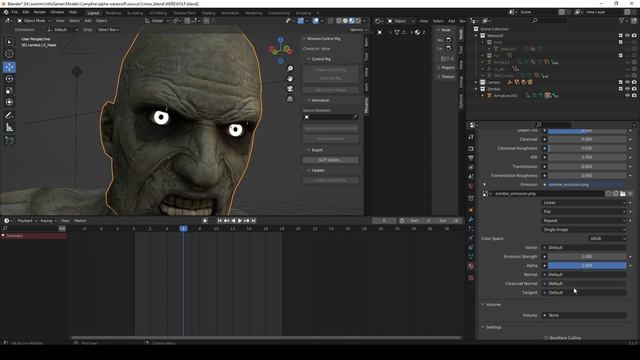
Task: Open the File menu
Action: tap(15, 12)
